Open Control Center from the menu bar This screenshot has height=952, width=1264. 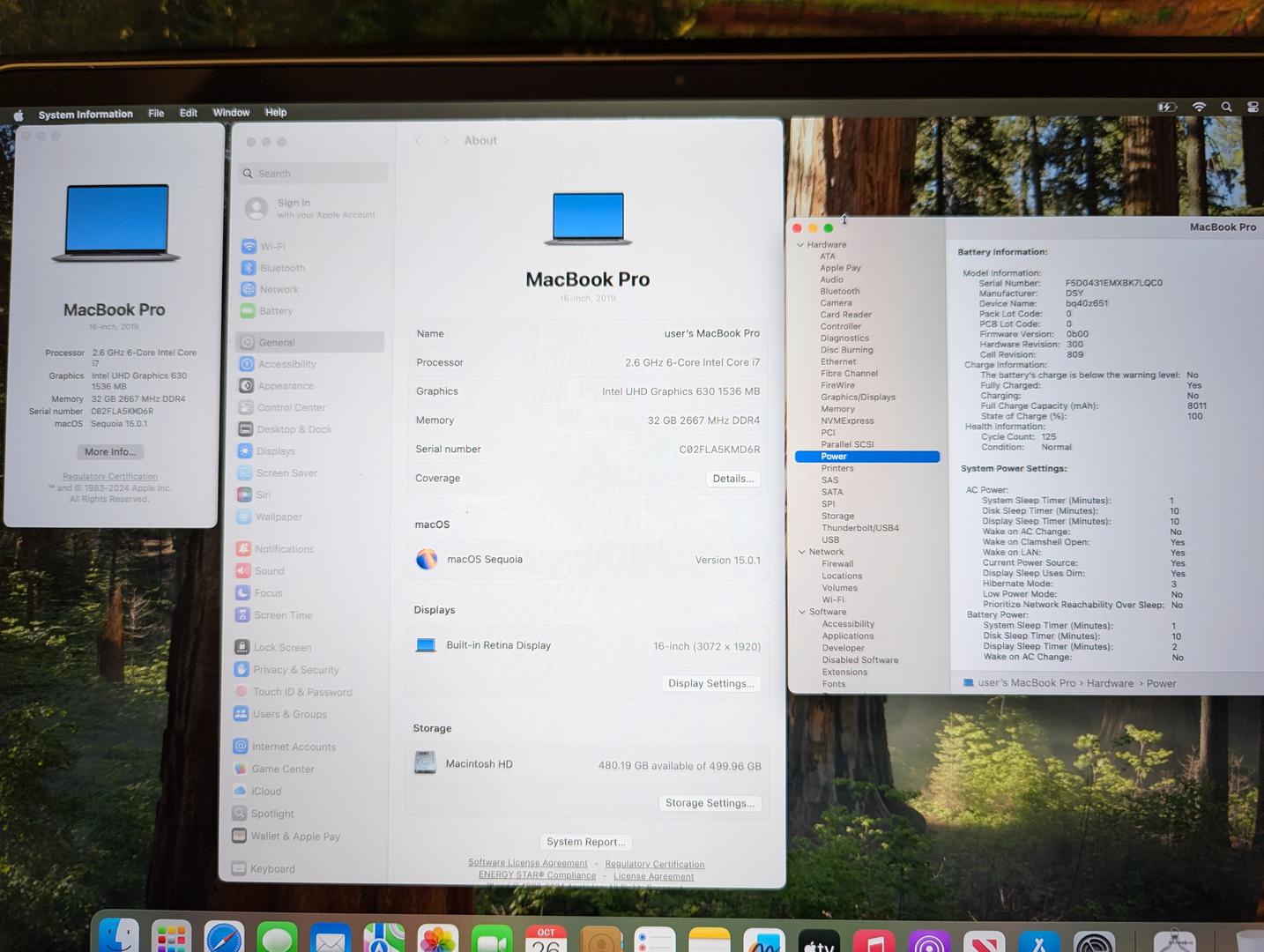tap(1253, 107)
